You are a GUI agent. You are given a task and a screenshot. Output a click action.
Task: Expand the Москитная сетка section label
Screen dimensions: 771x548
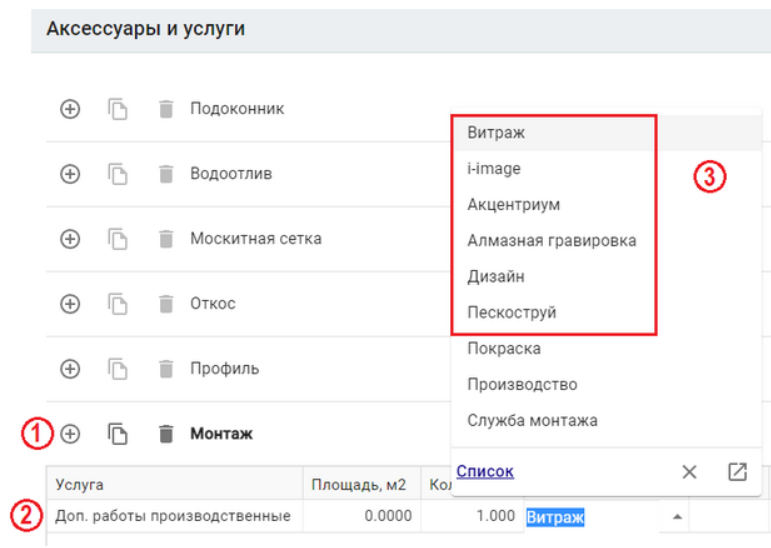pos(256,238)
